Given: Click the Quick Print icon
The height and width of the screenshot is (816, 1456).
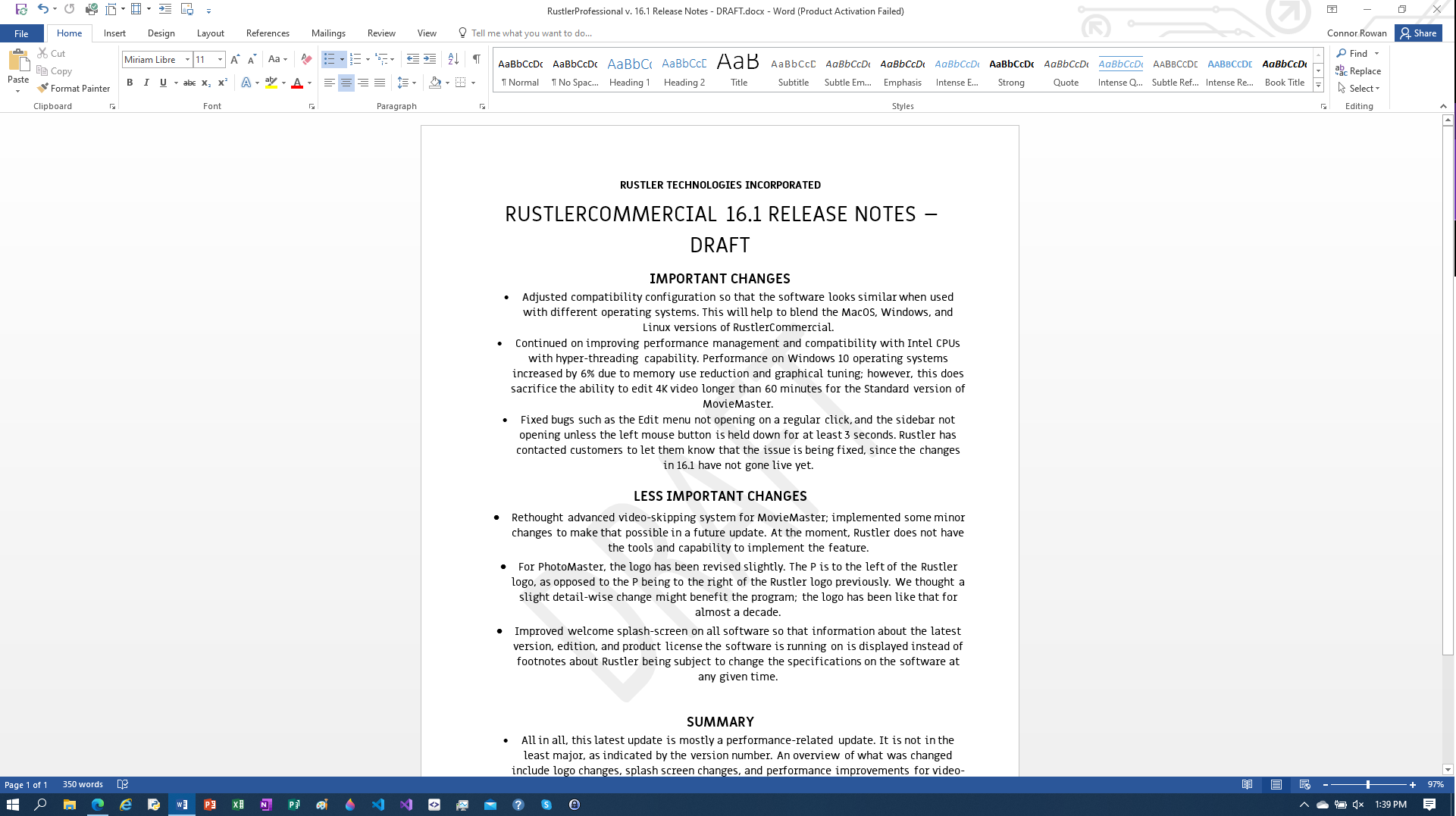Looking at the screenshot, I should [x=91, y=10].
